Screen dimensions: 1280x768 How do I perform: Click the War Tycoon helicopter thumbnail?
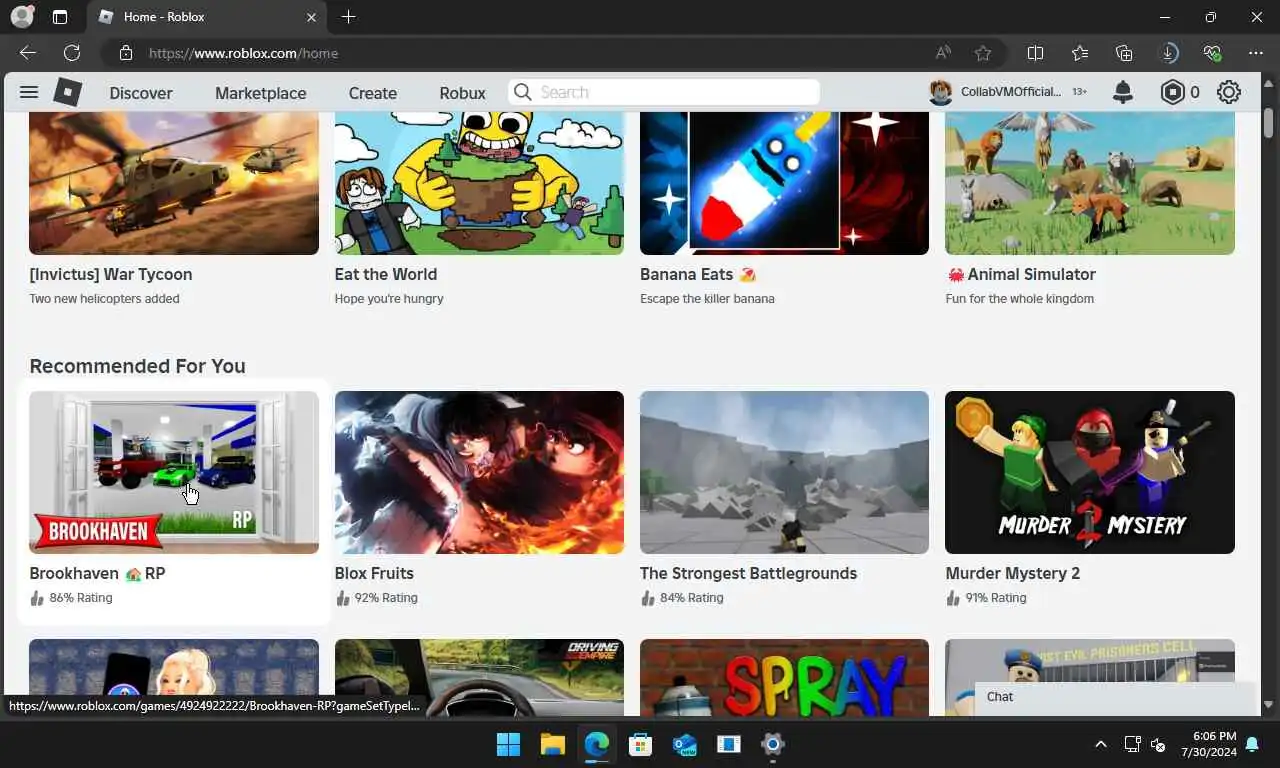(174, 183)
